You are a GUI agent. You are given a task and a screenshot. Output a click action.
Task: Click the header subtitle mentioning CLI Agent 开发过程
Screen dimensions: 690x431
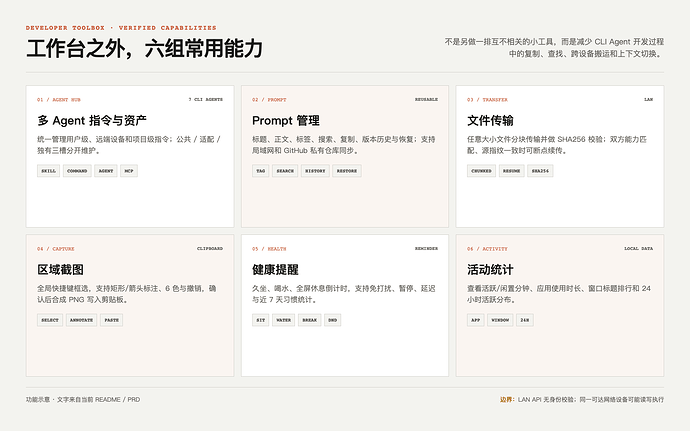554,48
